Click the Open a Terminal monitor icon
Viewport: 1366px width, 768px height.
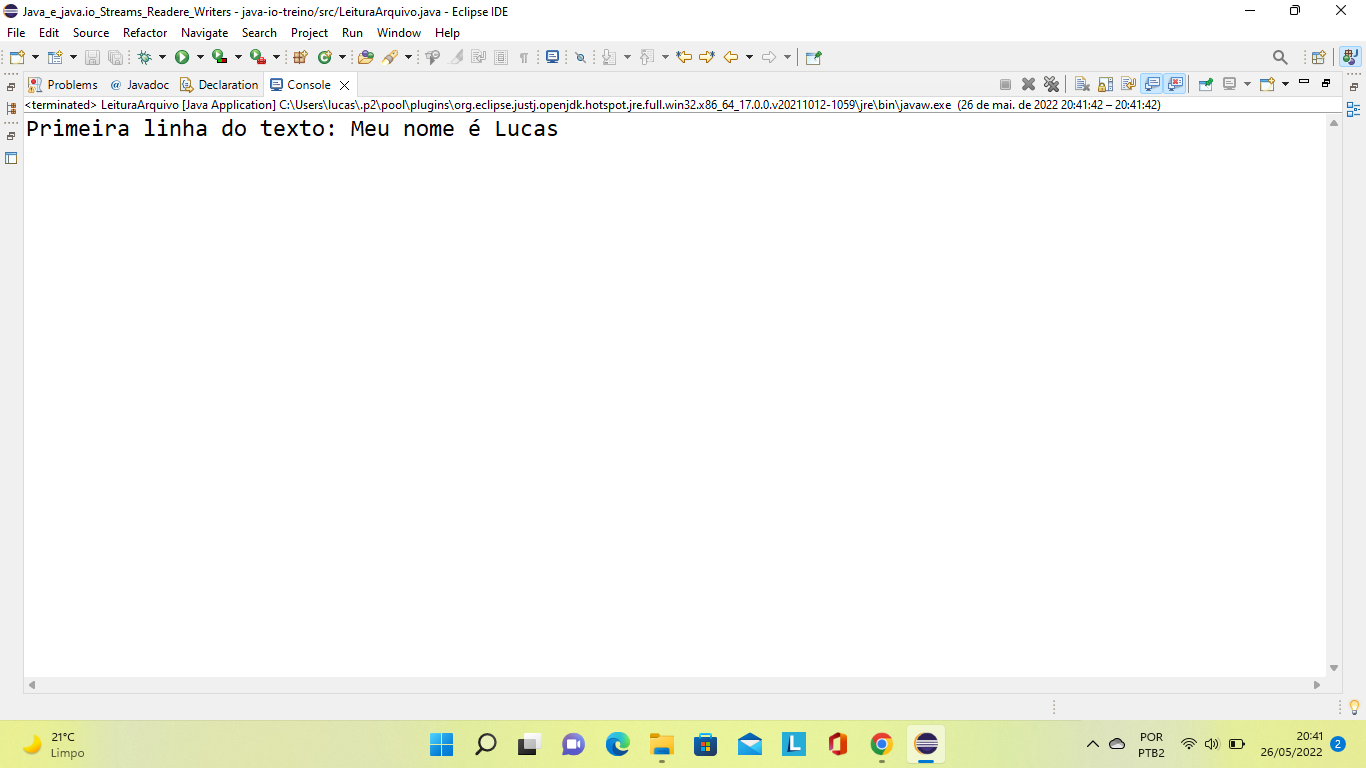tap(552, 57)
